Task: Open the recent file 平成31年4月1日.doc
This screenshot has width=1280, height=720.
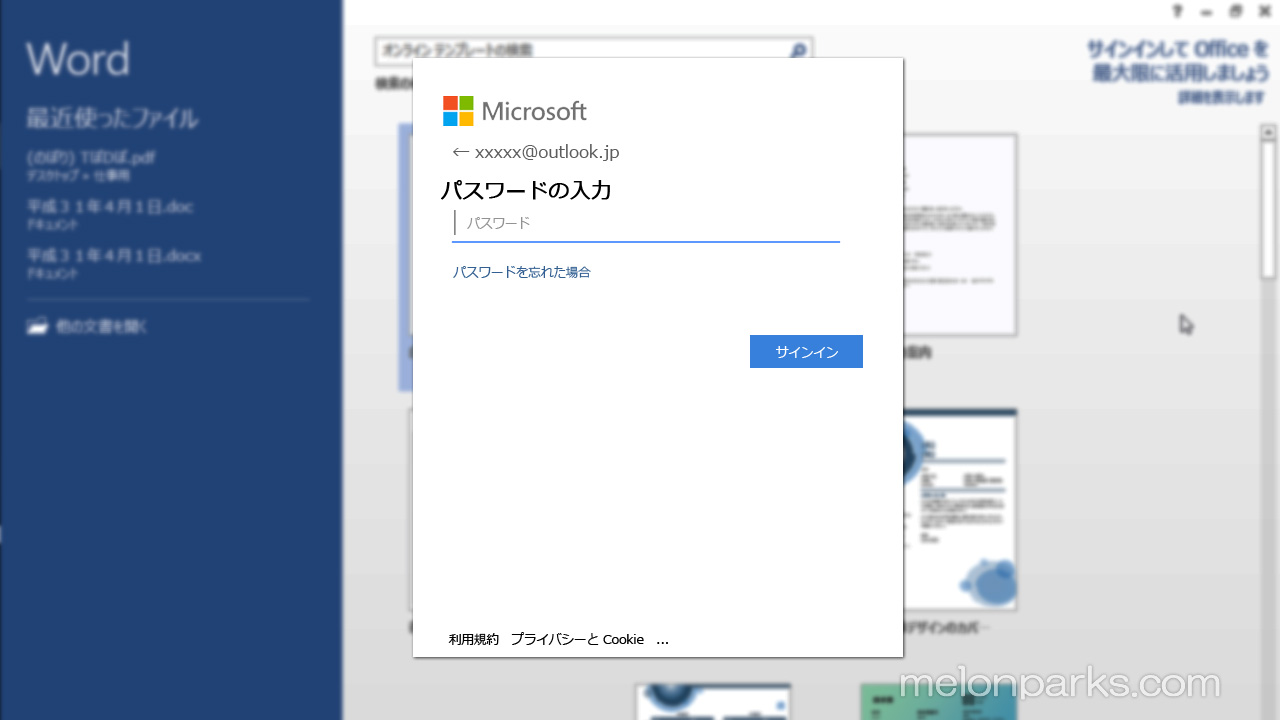Action: click(110, 213)
